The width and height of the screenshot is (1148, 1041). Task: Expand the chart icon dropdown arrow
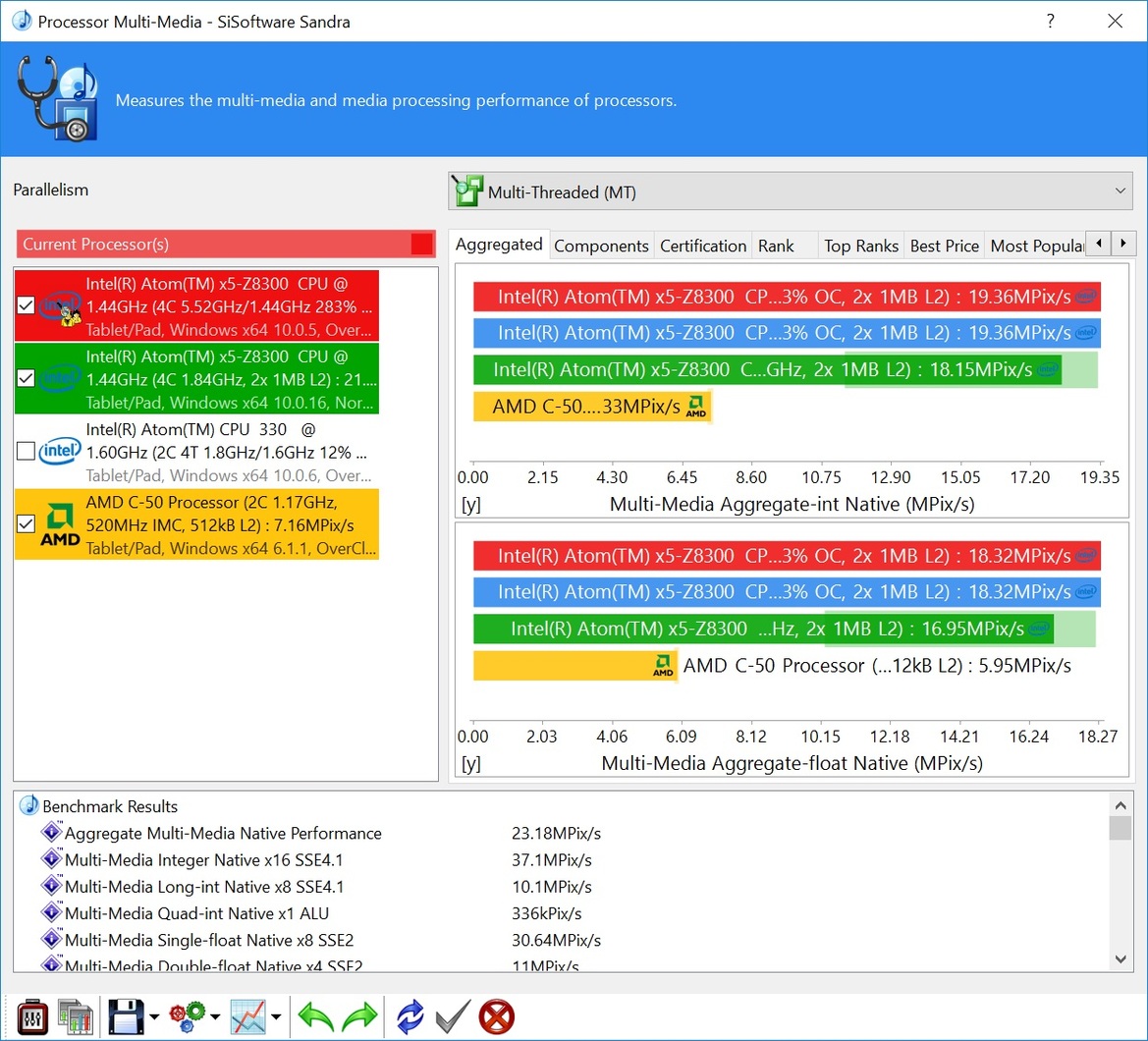276,1016
